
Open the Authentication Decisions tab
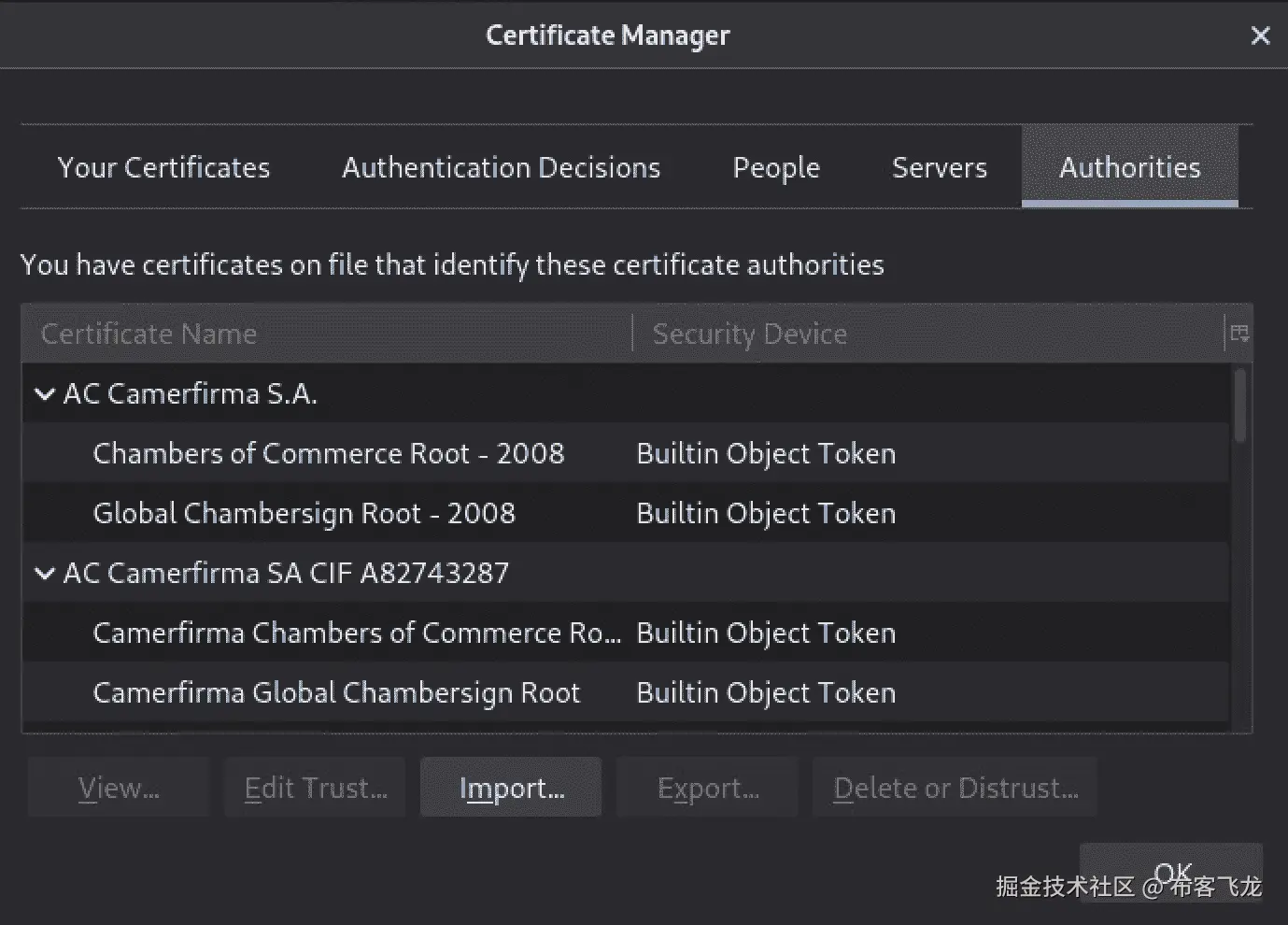tap(501, 167)
